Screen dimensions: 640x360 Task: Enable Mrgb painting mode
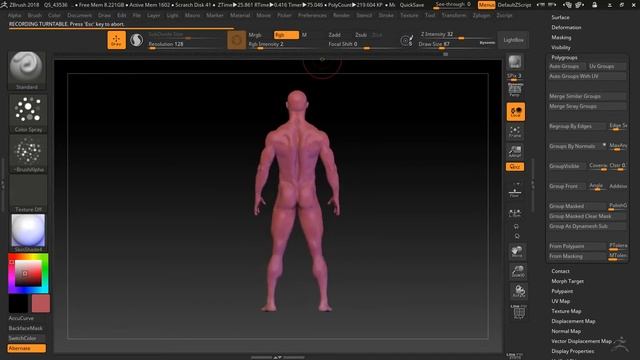pos(256,35)
